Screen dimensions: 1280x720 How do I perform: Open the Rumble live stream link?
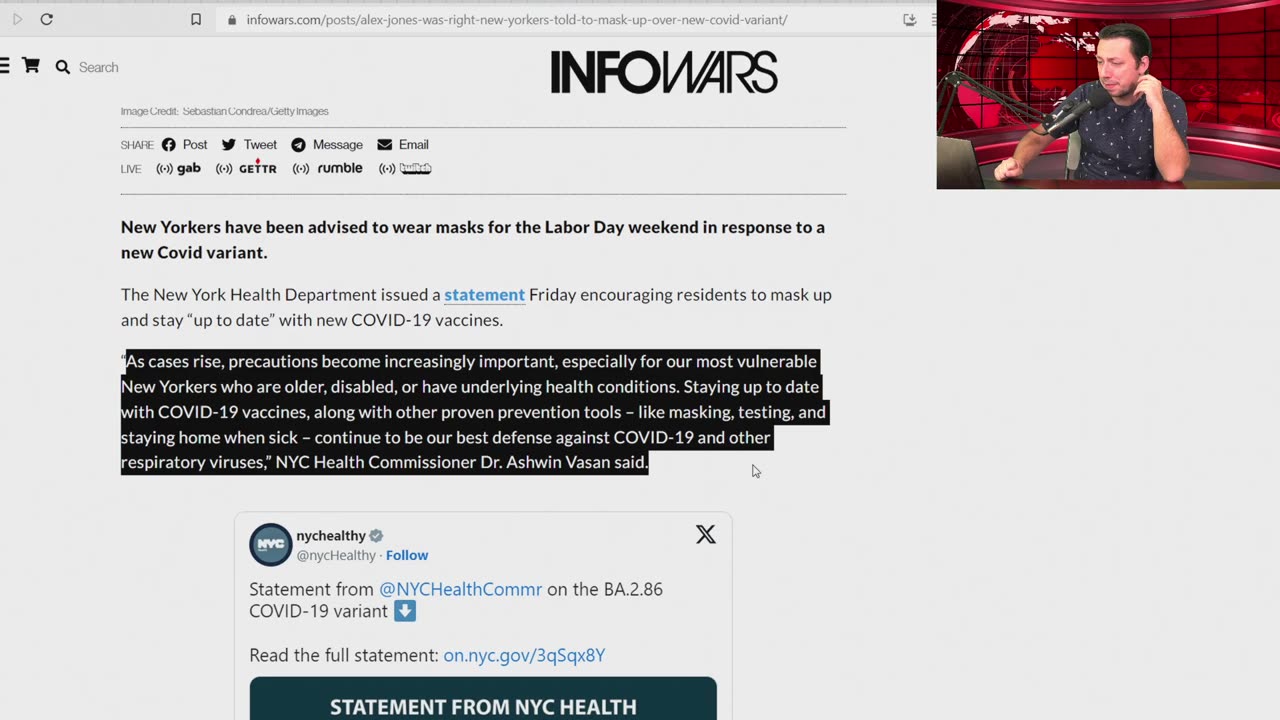(x=327, y=168)
